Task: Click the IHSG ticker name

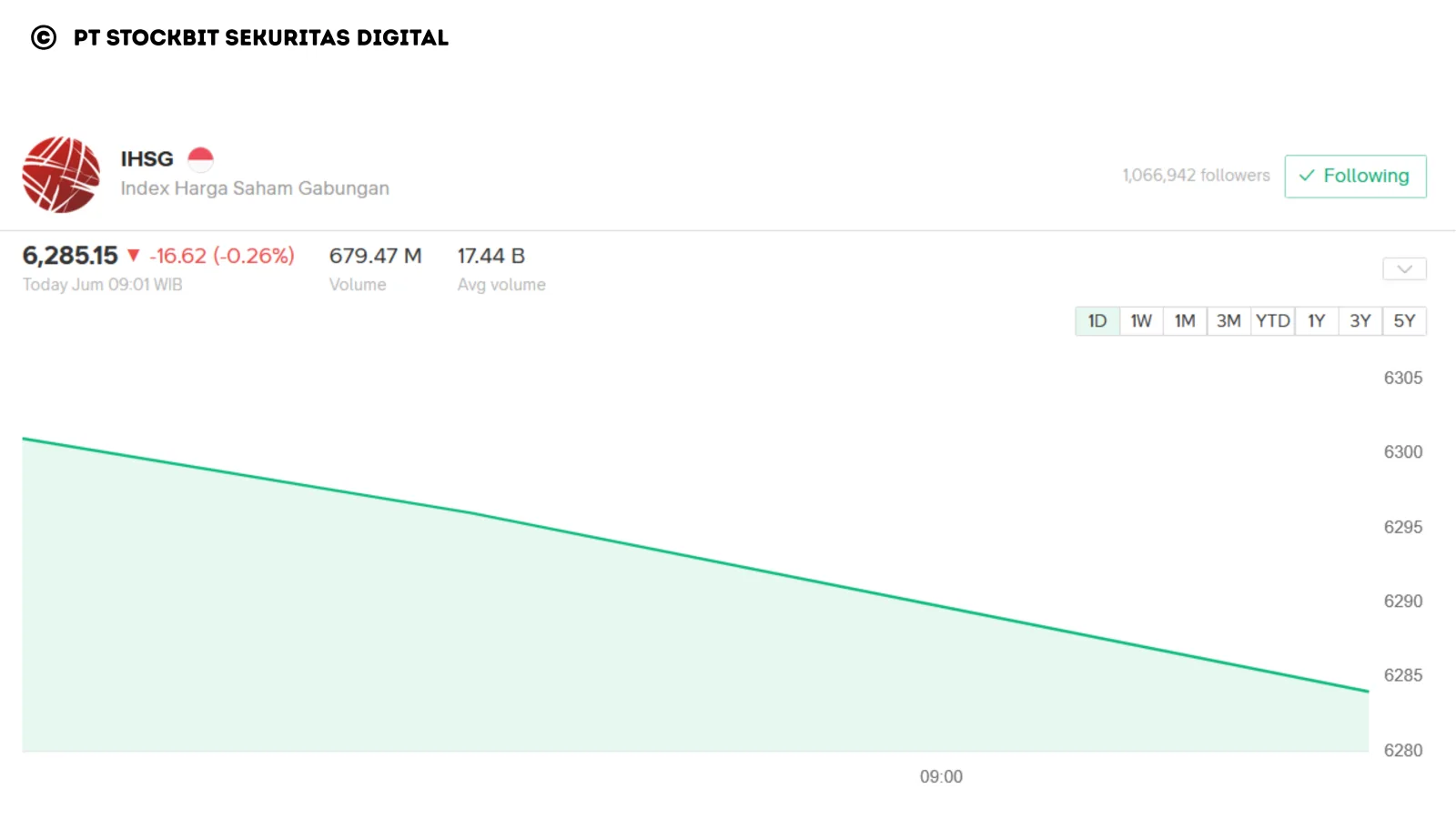Action: tap(147, 159)
